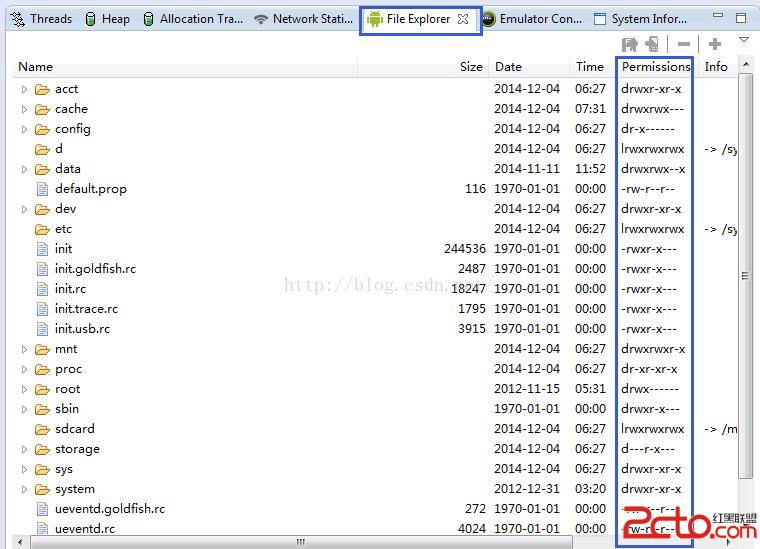Image resolution: width=760 pixels, height=549 pixels.
Task: Sort by the Time column header
Action: 593,67
